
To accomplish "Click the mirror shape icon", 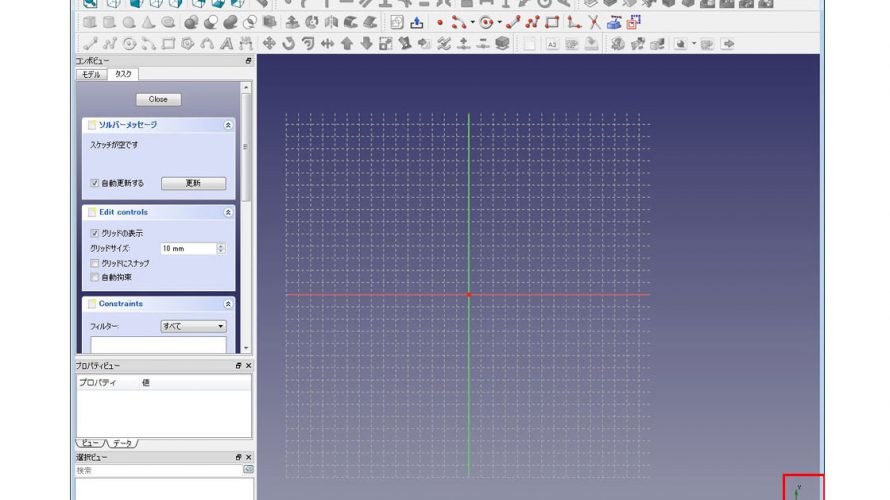I will 331,23.
